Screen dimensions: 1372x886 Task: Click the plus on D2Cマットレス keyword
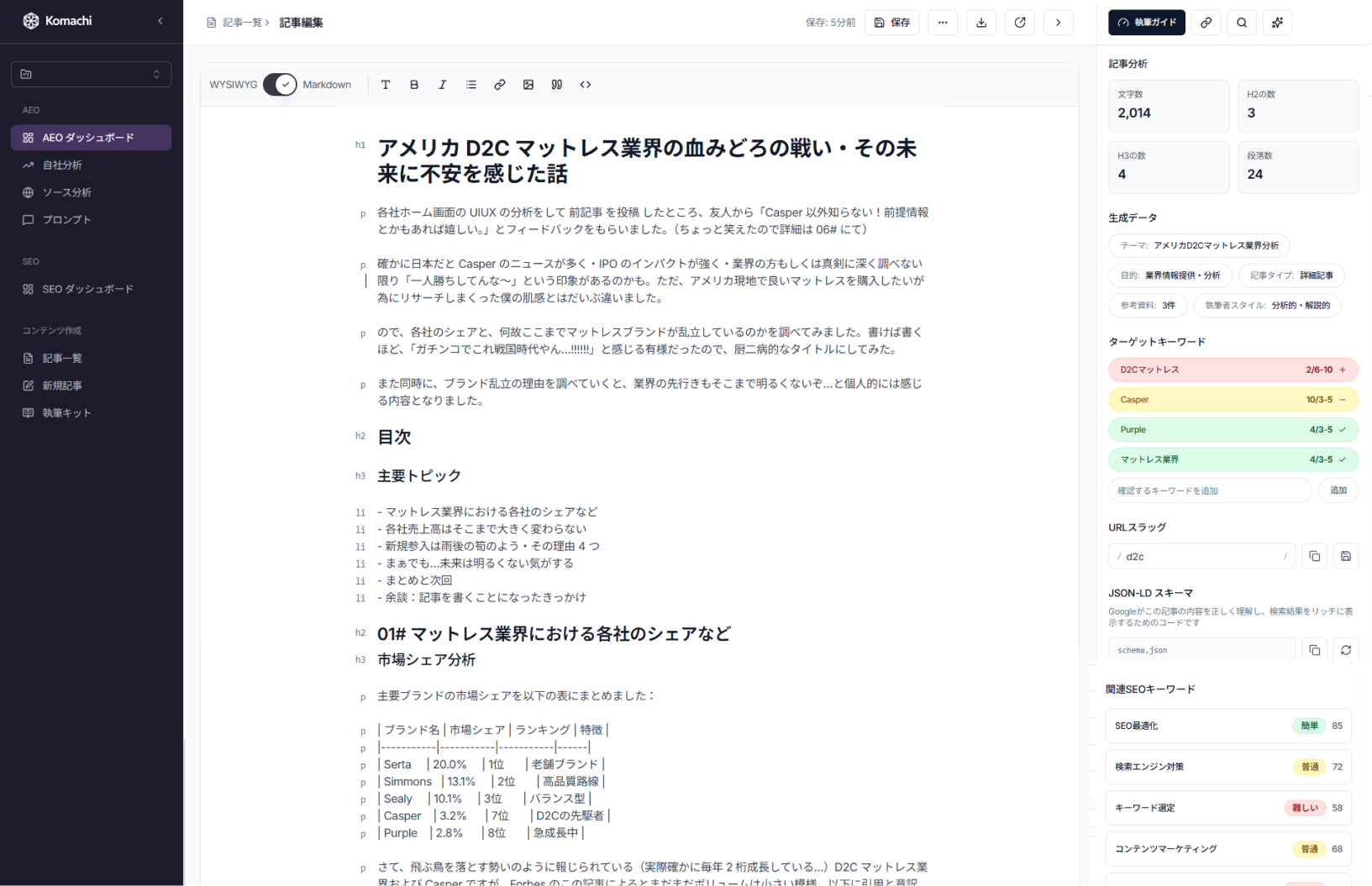[1343, 370]
